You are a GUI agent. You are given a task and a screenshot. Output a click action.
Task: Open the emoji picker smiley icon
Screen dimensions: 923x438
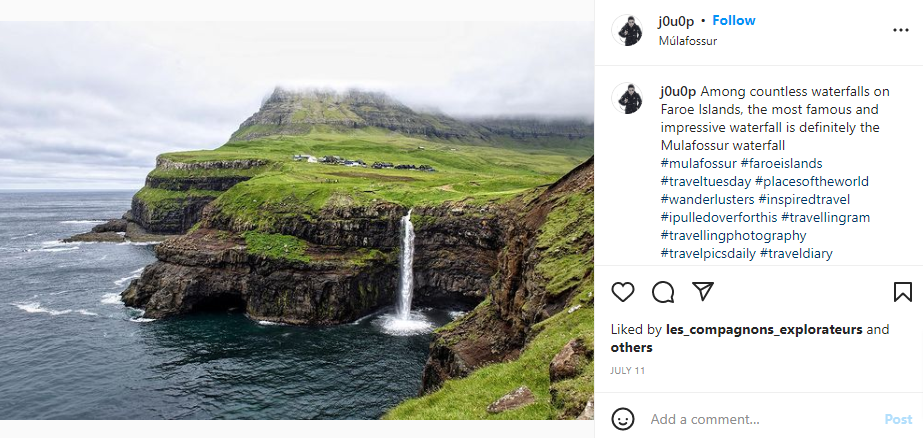pos(623,419)
